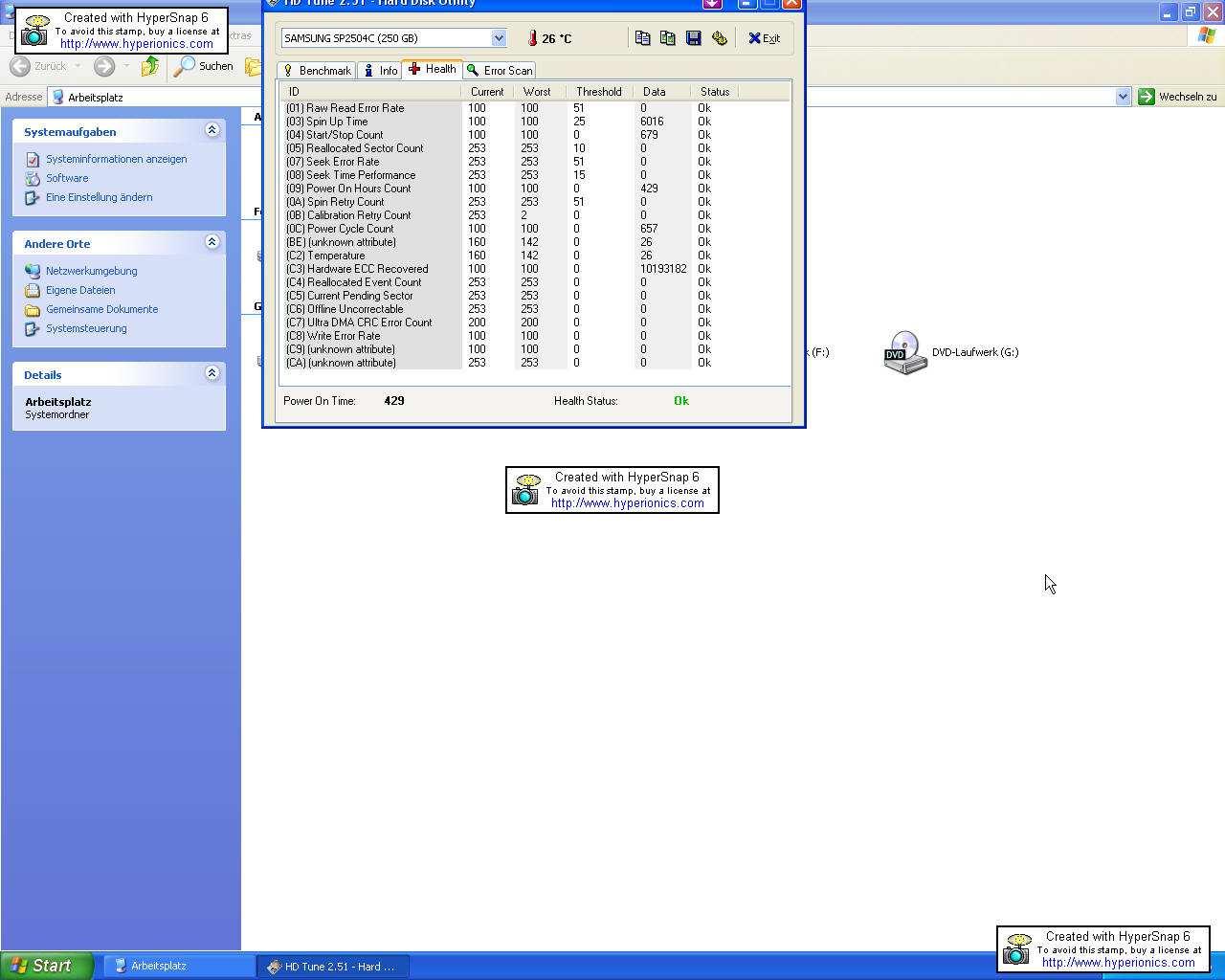Image resolution: width=1225 pixels, height=980 pixels.
Task: Click the data value 10193182
Action: (x=663, y=269)
